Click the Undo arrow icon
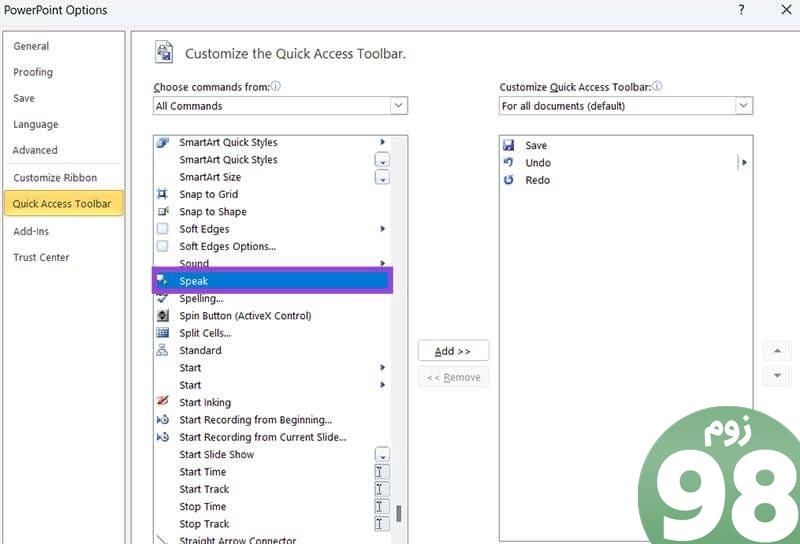The height and width of the screenshot is (544, 800). [508, 162]
